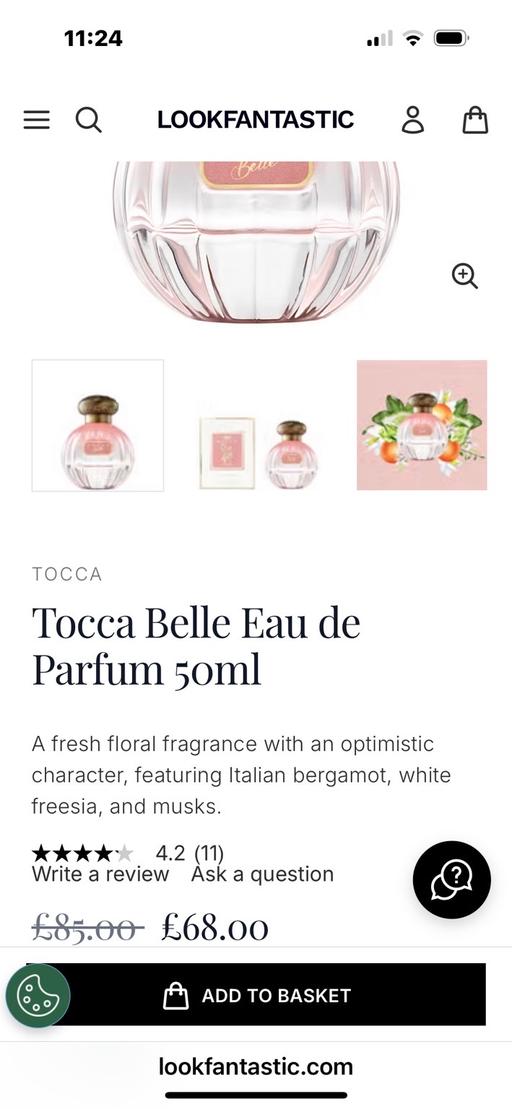Tap the search magnifier icon
The width and height of the screenshot is (512, 1109).
coord(88,120)
